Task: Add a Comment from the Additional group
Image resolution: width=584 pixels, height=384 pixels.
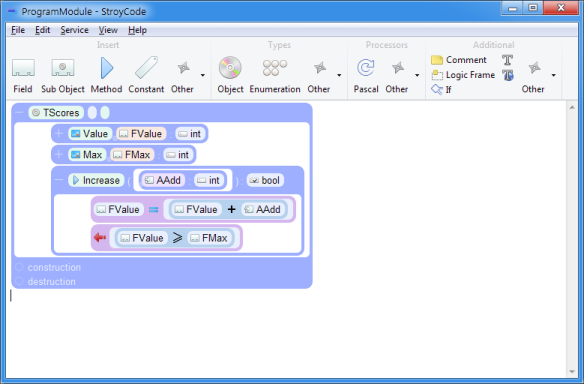Action: [x=459, y=60]
